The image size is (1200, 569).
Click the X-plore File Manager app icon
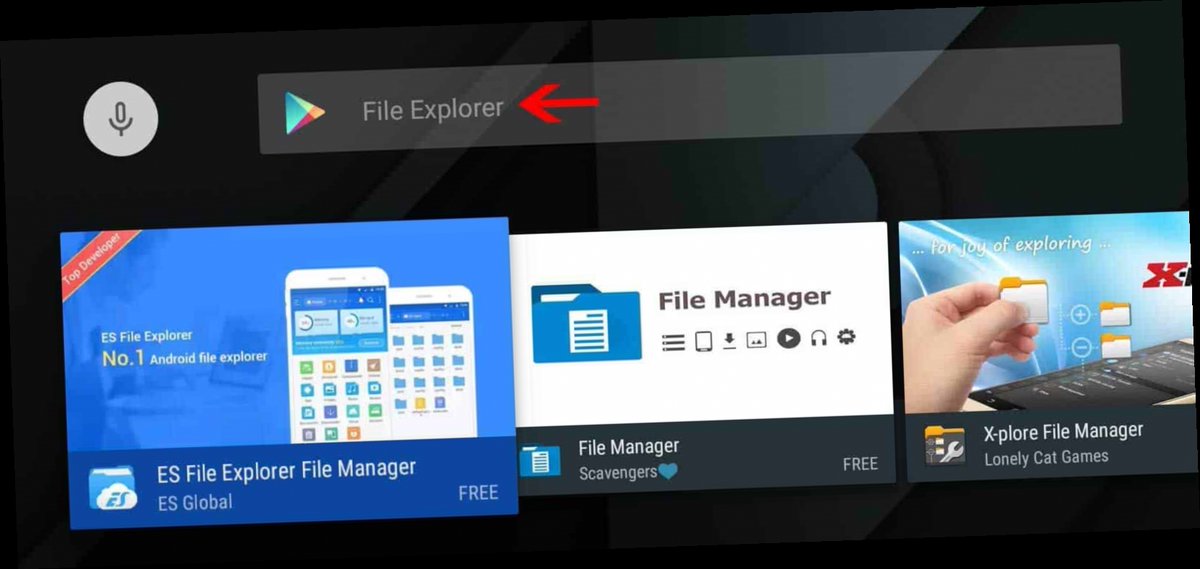[x=945, y=444]
